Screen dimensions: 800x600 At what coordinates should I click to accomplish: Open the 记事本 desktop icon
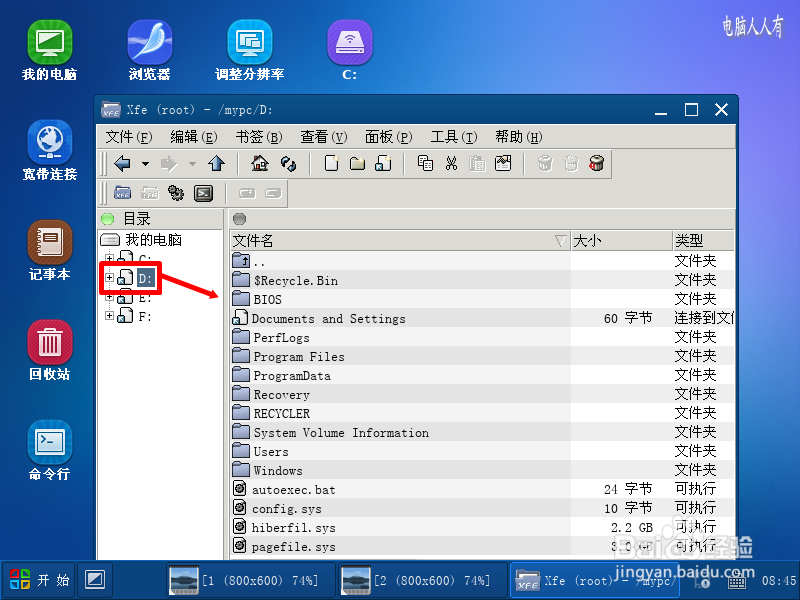click(49, 251)
